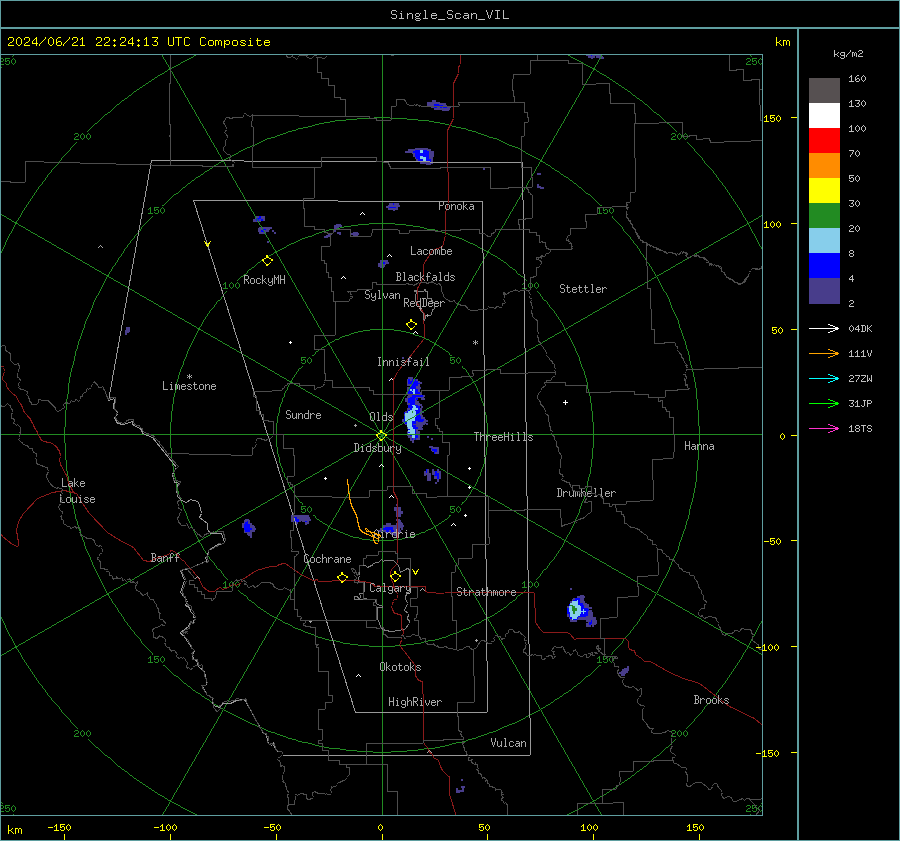900x841 pixels.
Task: Click the HighRiver city label
Action: pyautogui.click(x=414, y=702)
